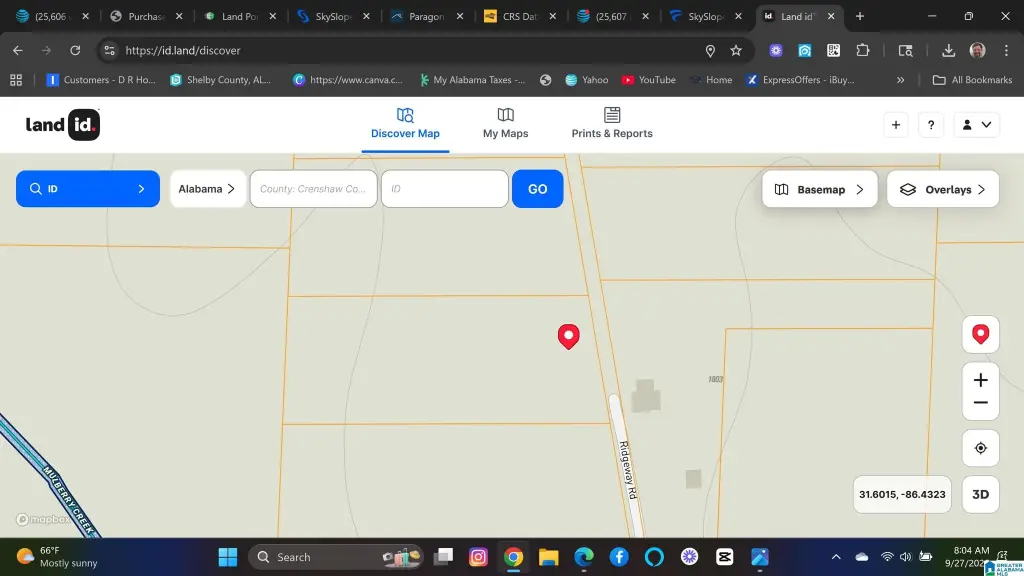1024x576 pixels.
Task: Open the Alabama state selector
Action: (207, 189)
